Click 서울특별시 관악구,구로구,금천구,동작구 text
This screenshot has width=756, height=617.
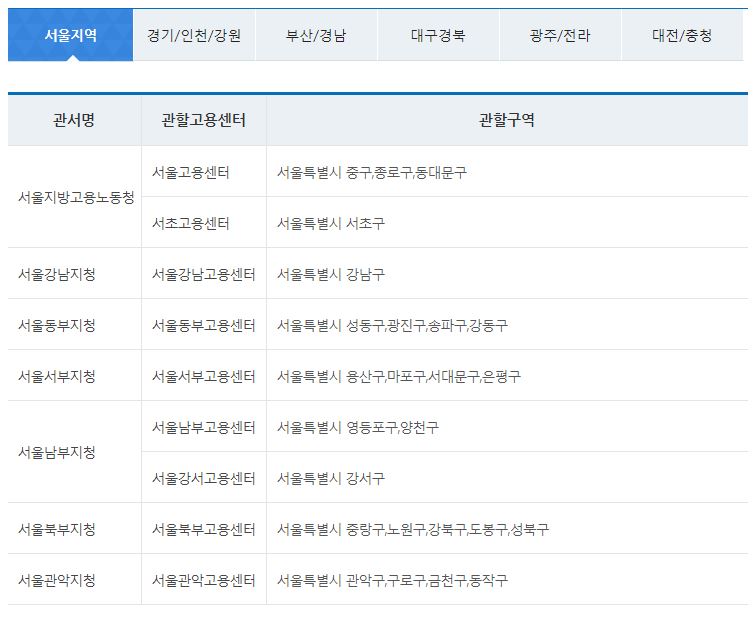tap(392, 580)
